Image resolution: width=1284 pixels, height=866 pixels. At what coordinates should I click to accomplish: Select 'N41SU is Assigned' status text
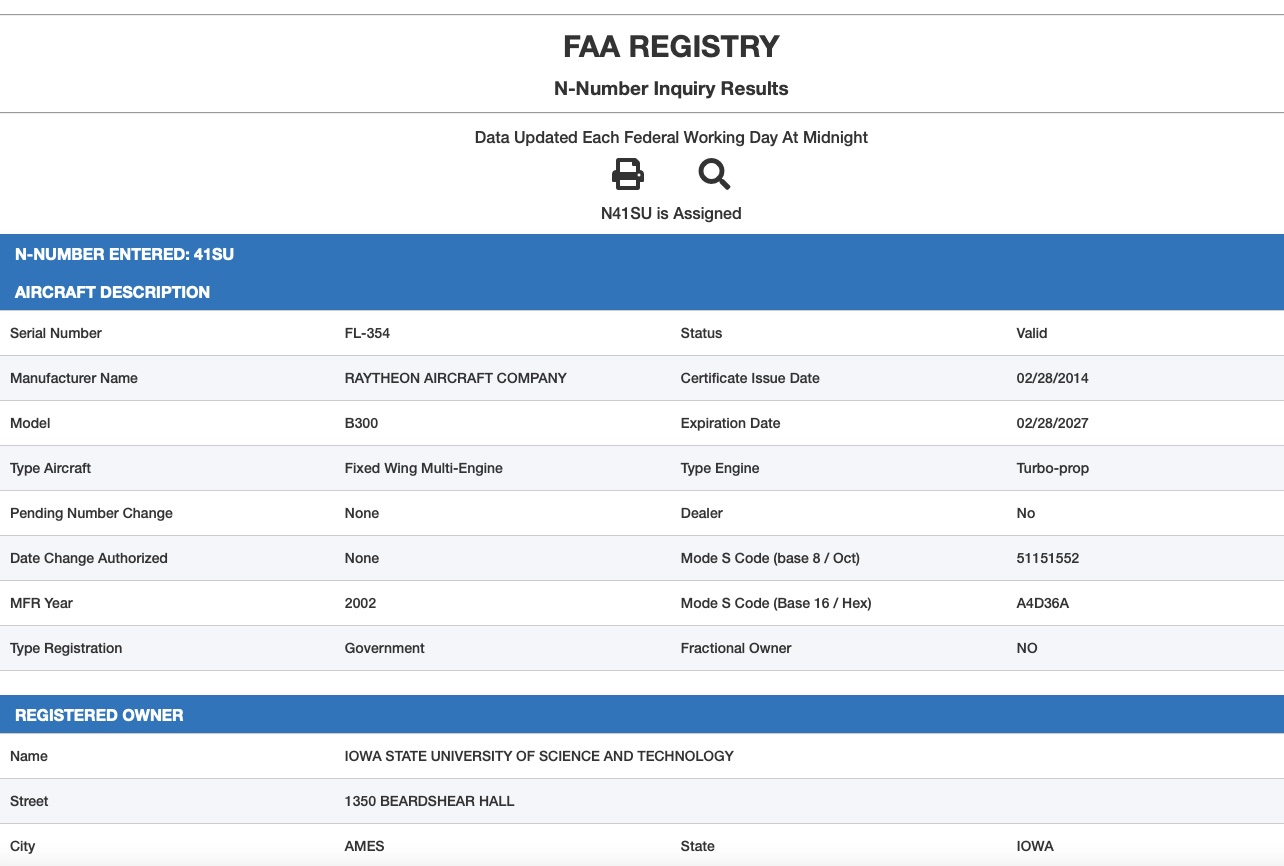point(671,213)
